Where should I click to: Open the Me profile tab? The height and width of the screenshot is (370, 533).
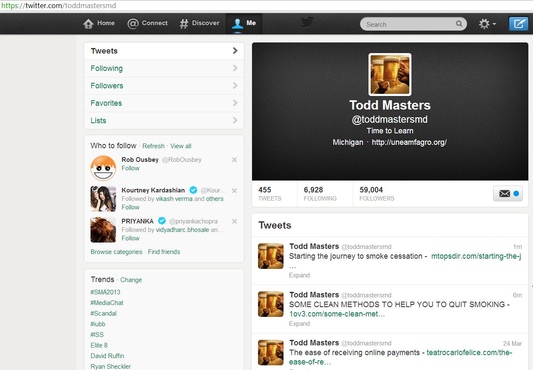tap(244, 23)
